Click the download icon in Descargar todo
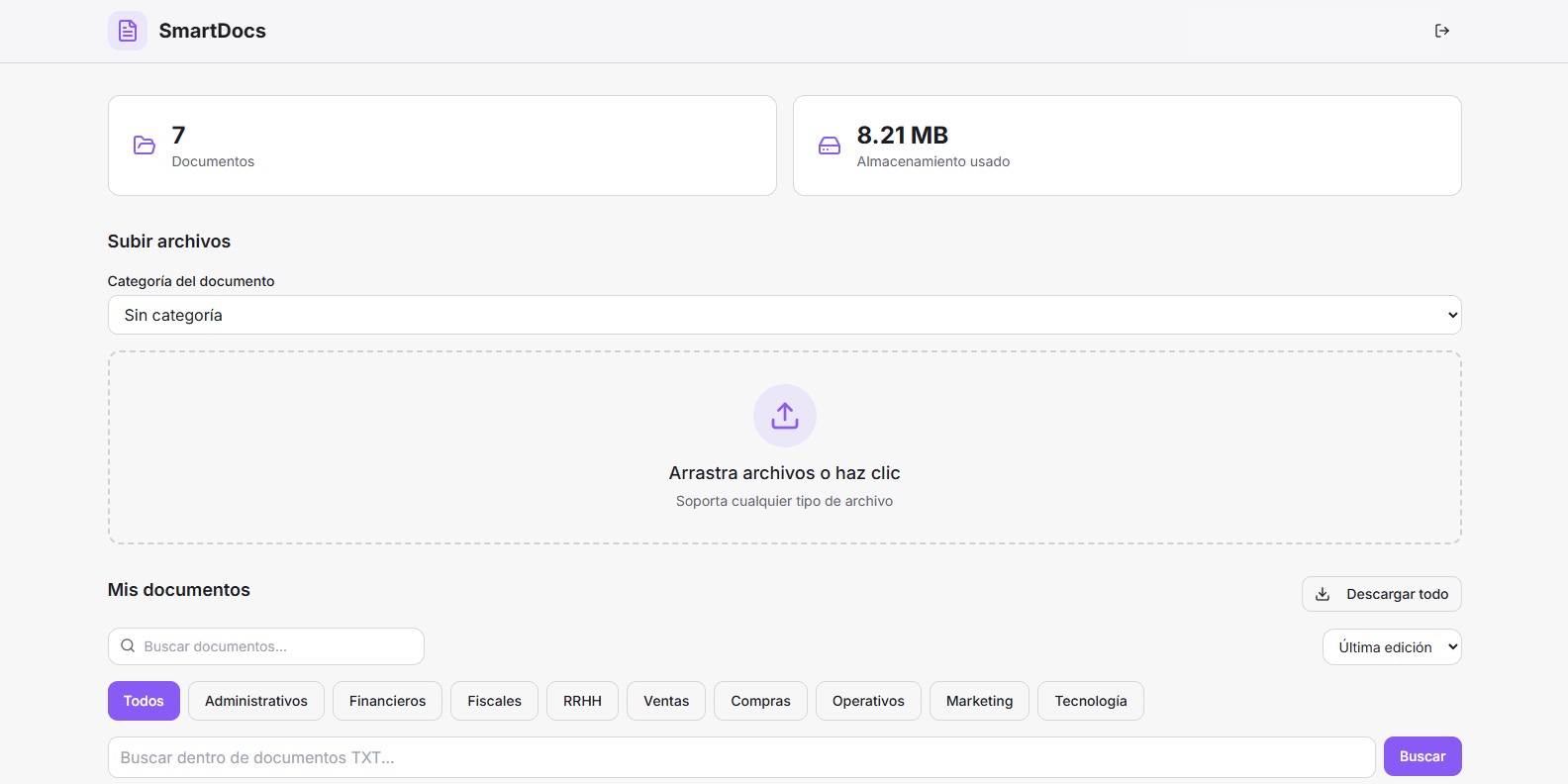1568x784 pixels. 1323,594
